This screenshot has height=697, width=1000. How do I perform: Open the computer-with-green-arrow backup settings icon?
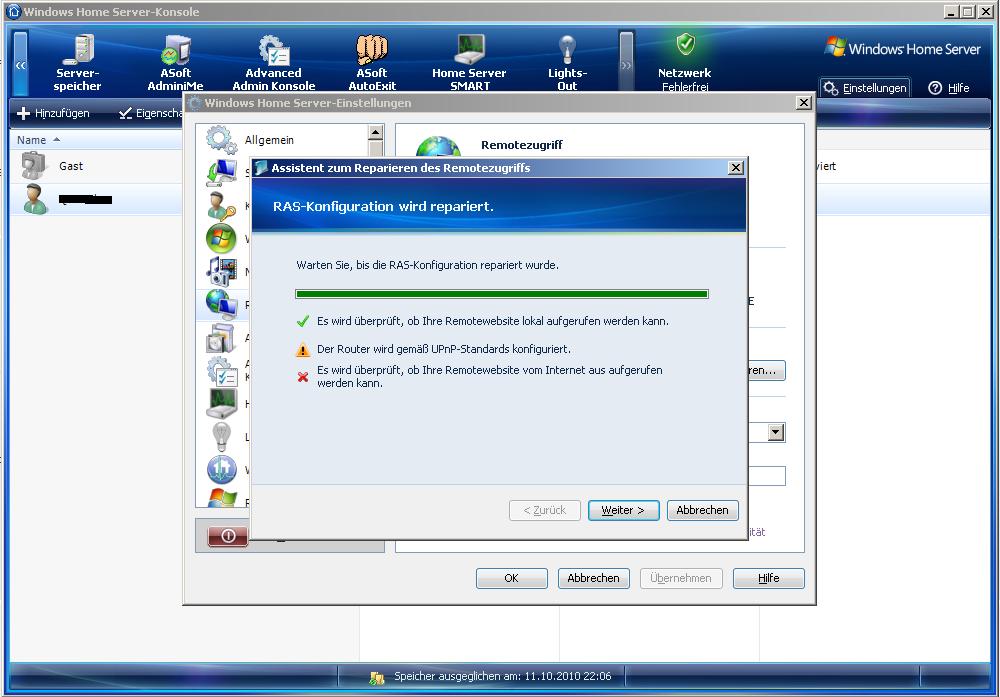[221, 172]
